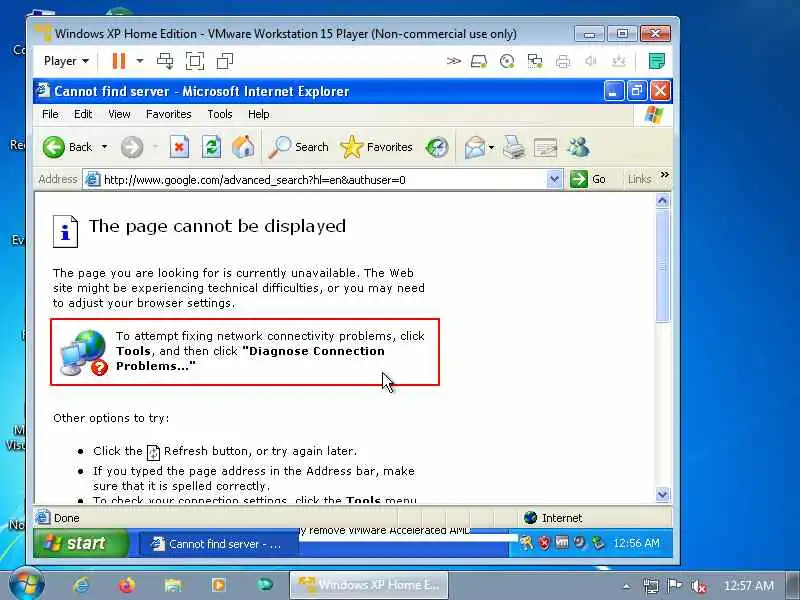This screenshot has width=800, height=600.
Task: Click the info icon beside page heading
Action: (65, 232)
